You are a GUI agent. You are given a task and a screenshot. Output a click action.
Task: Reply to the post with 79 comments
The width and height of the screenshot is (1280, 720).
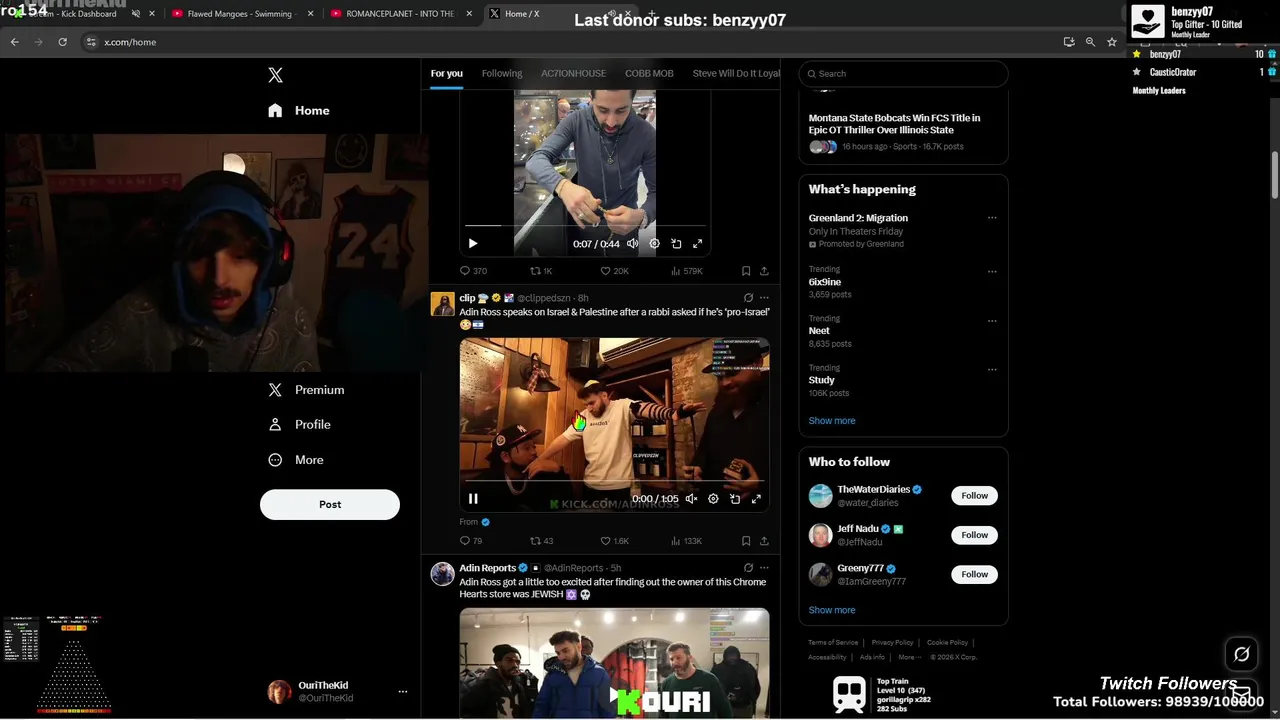pos(471,541)
